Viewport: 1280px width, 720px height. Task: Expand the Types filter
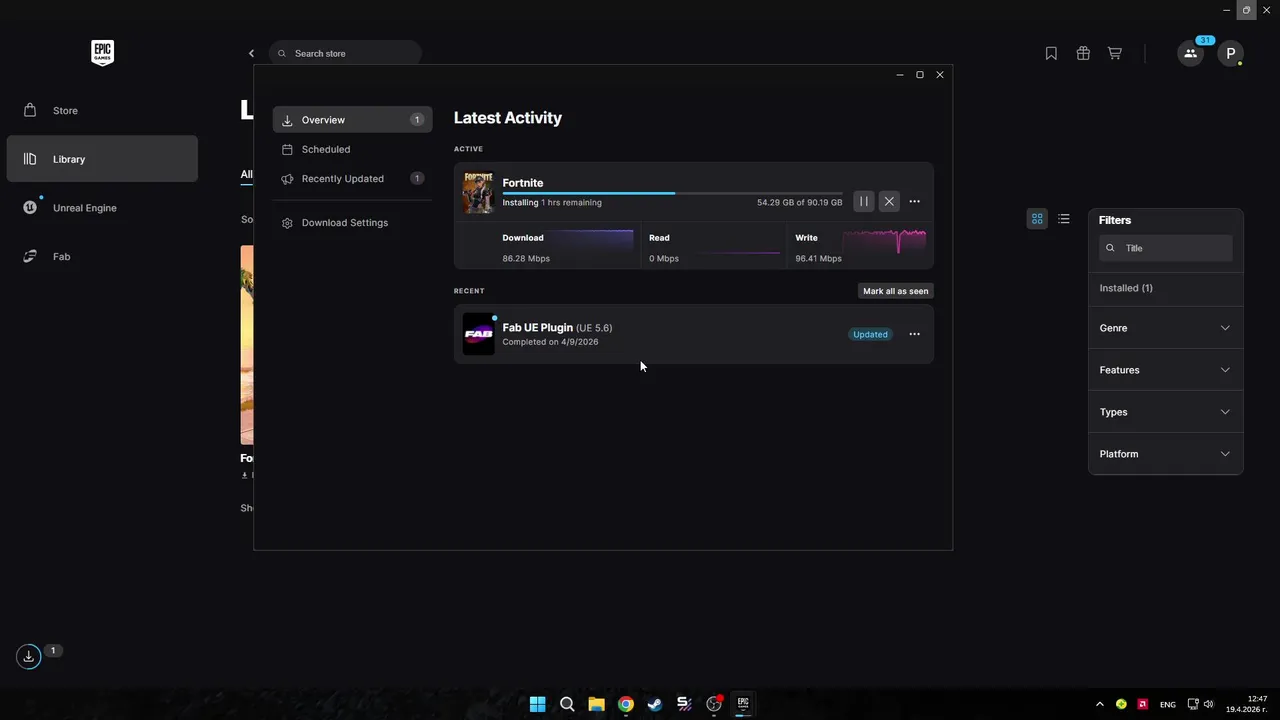pyautogui.click(x=1165, y=412)
